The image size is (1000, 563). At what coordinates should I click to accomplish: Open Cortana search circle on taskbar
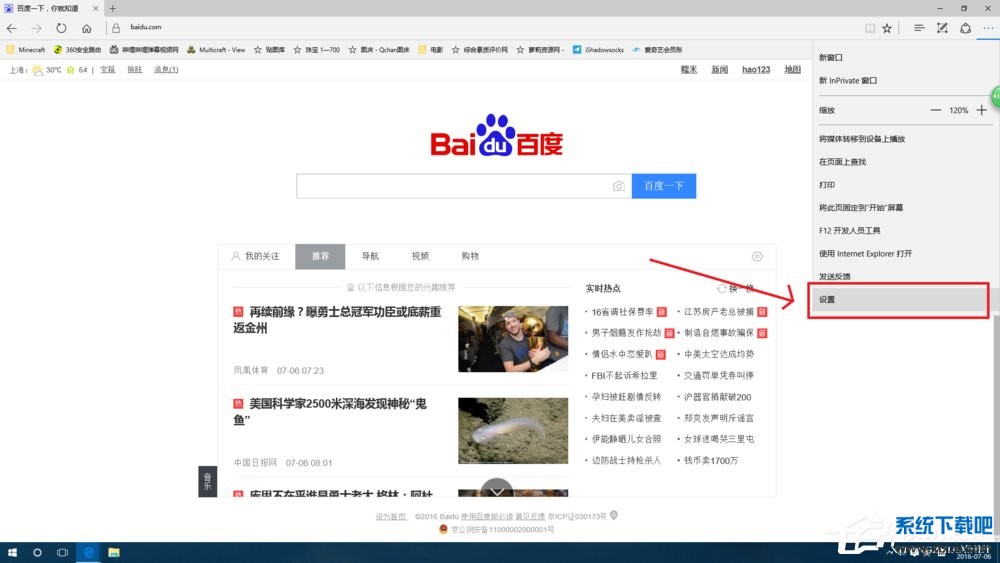tap(38, 552)
